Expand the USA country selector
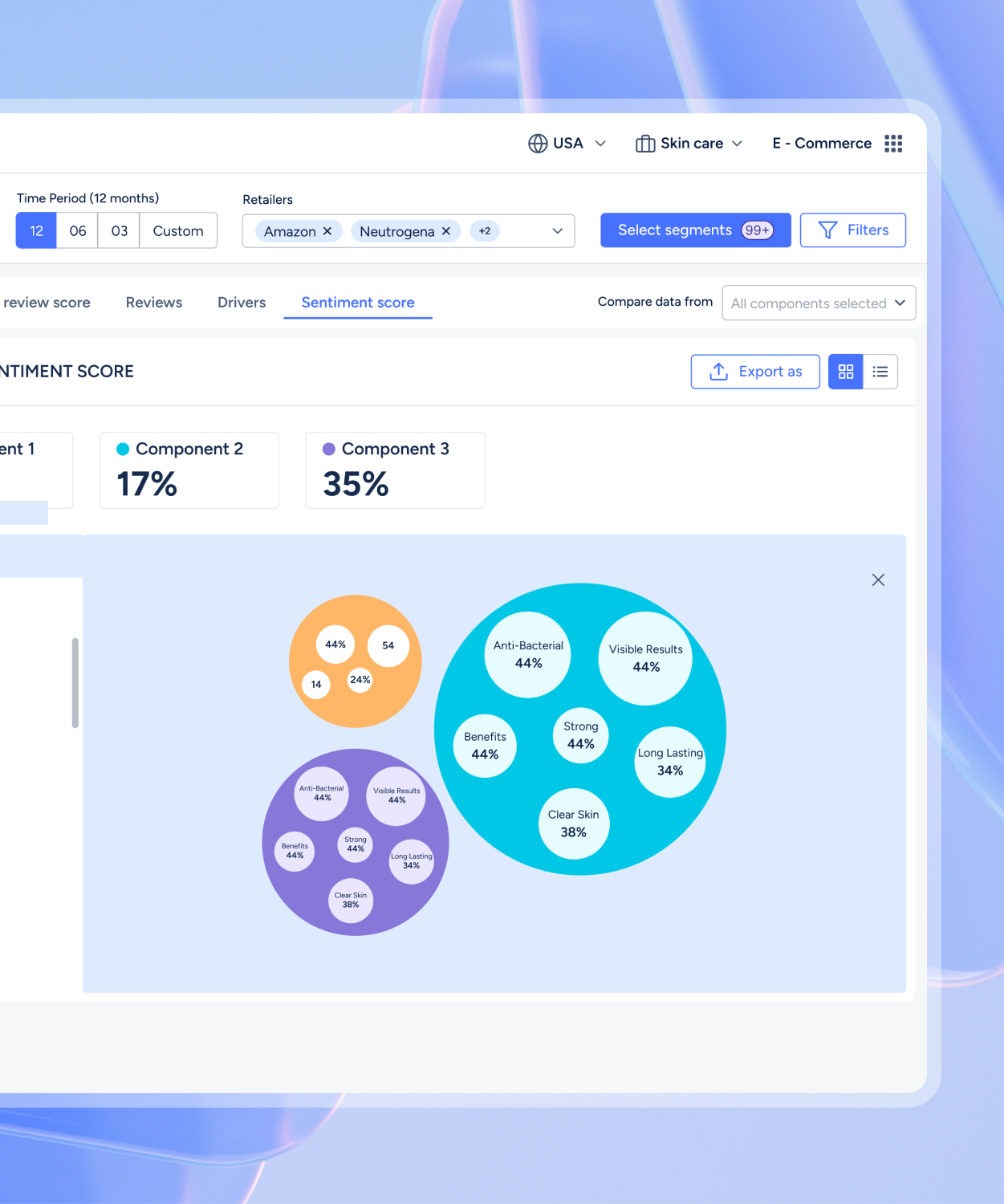This screenshot has height=1204, width=1004. (600, 144)
